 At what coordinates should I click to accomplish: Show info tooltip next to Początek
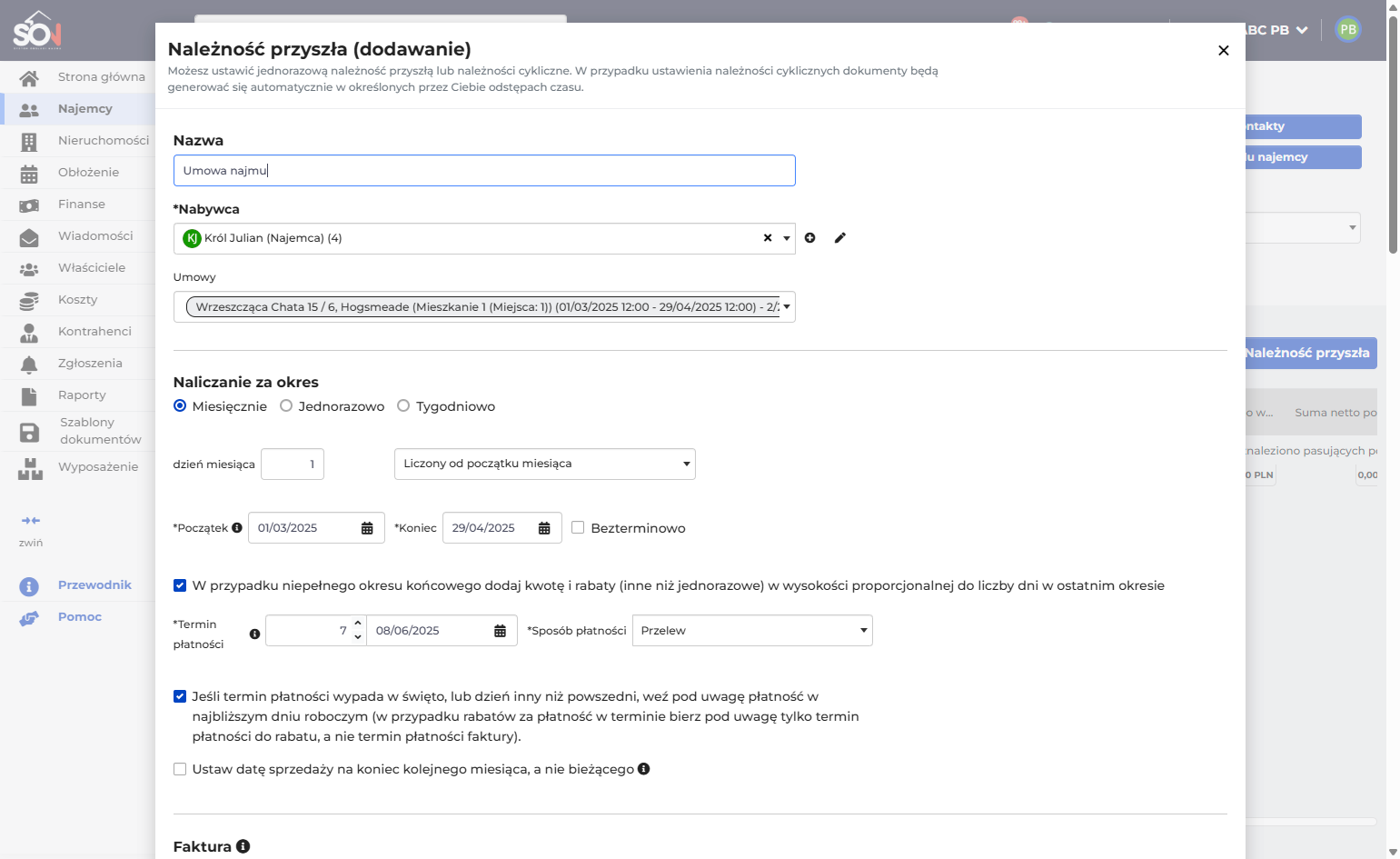tap(237, 528)
